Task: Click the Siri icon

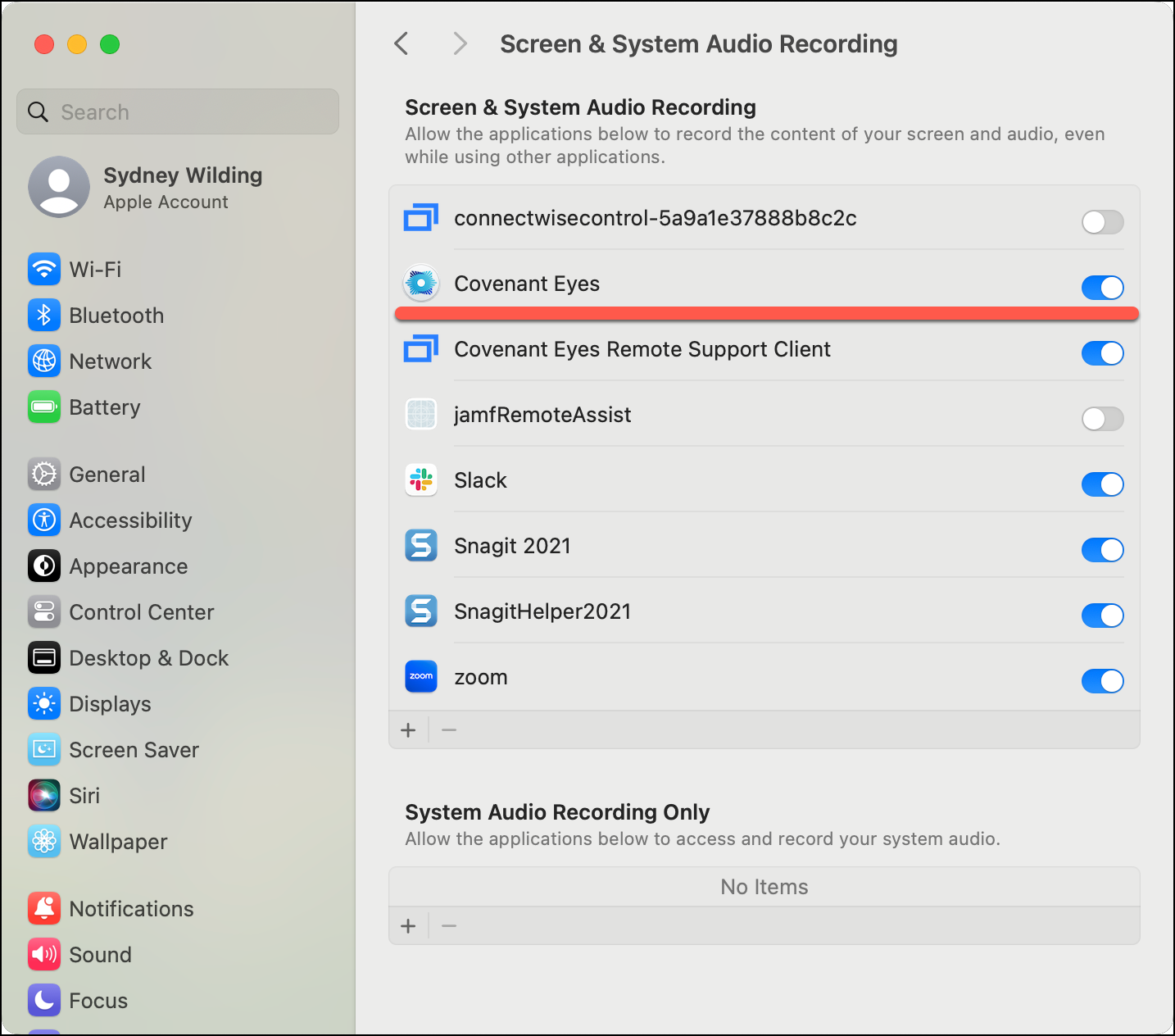Action: 44,795
